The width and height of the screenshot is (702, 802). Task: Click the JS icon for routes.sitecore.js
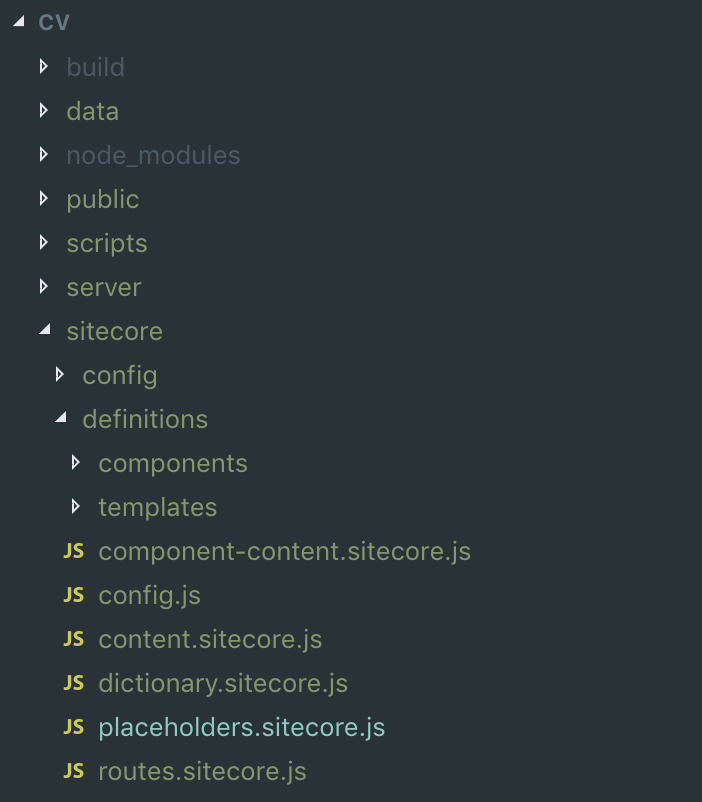[73, 771]
